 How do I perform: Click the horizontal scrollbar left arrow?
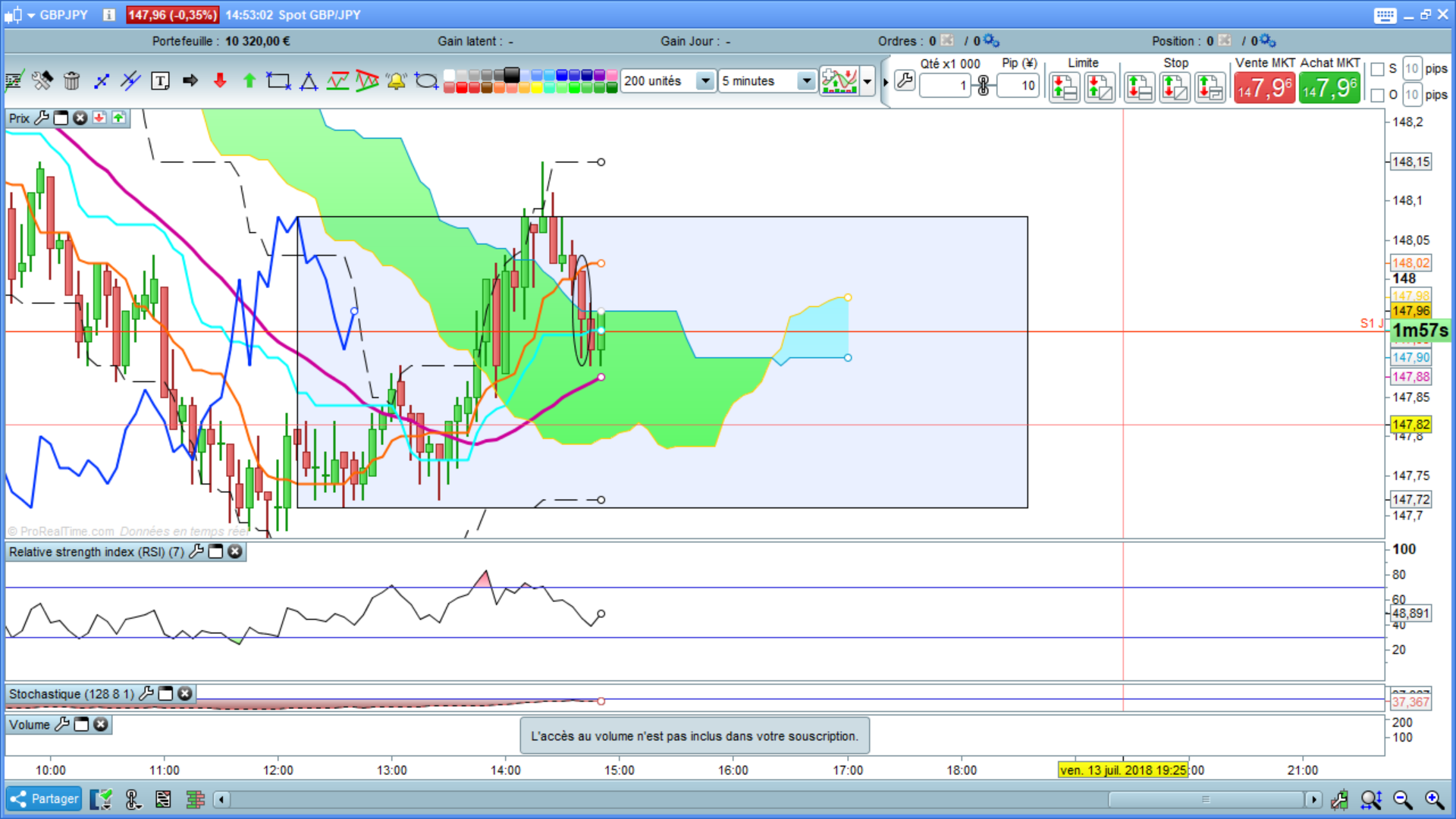point(221,799)
